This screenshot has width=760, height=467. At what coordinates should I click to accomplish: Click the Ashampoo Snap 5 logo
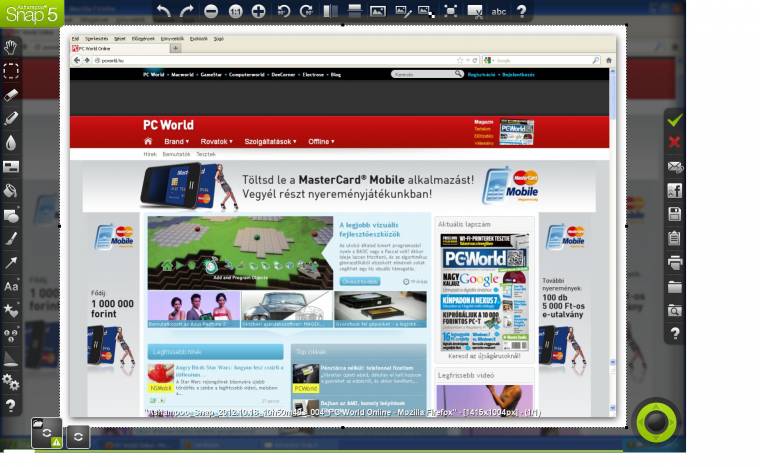pos(32,13)
